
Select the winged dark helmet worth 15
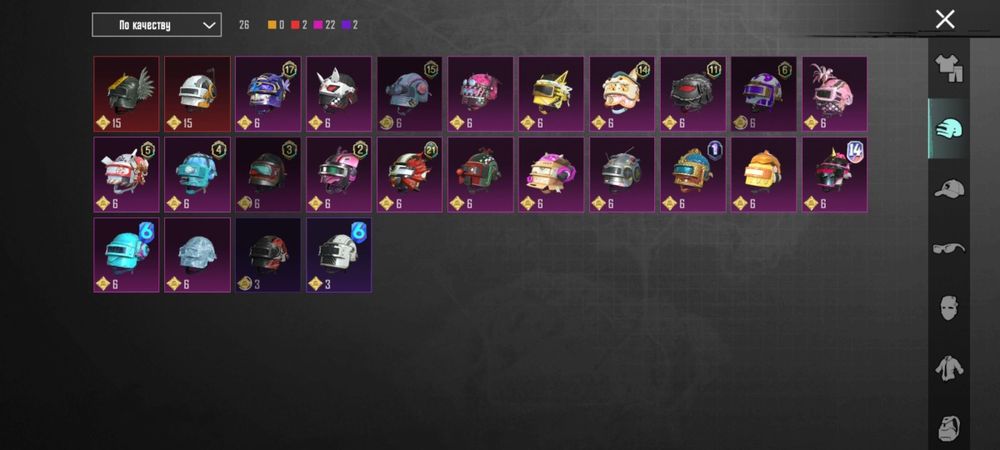point(126,94)
